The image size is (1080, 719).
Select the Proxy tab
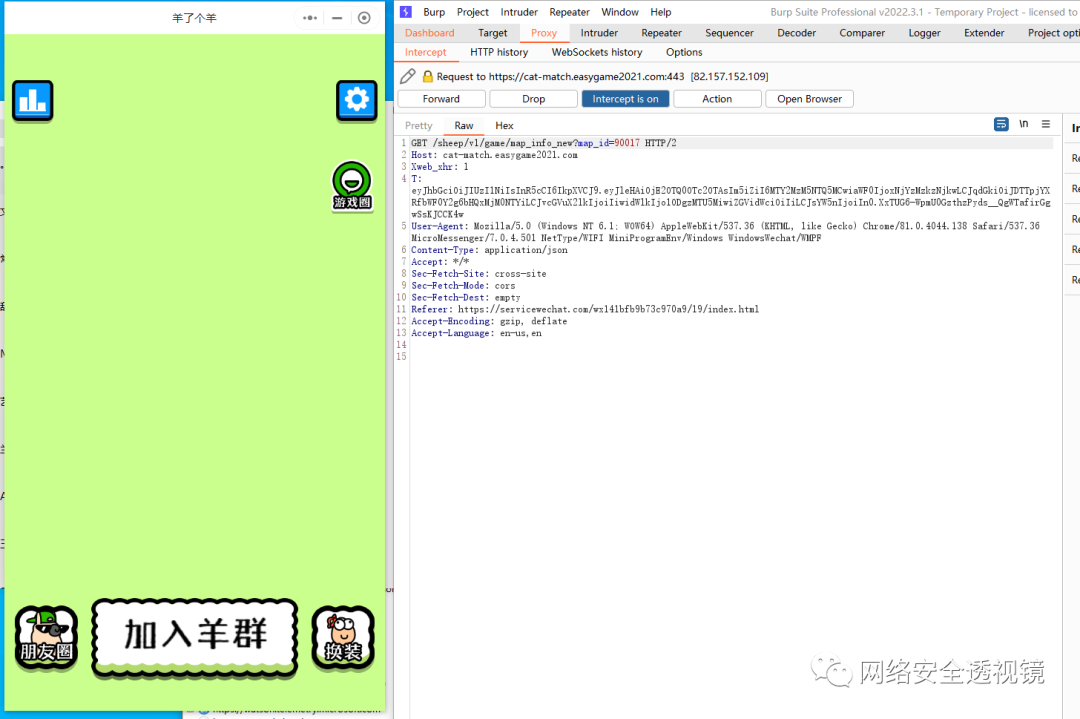pyautogui.click(x=544, y=32)
